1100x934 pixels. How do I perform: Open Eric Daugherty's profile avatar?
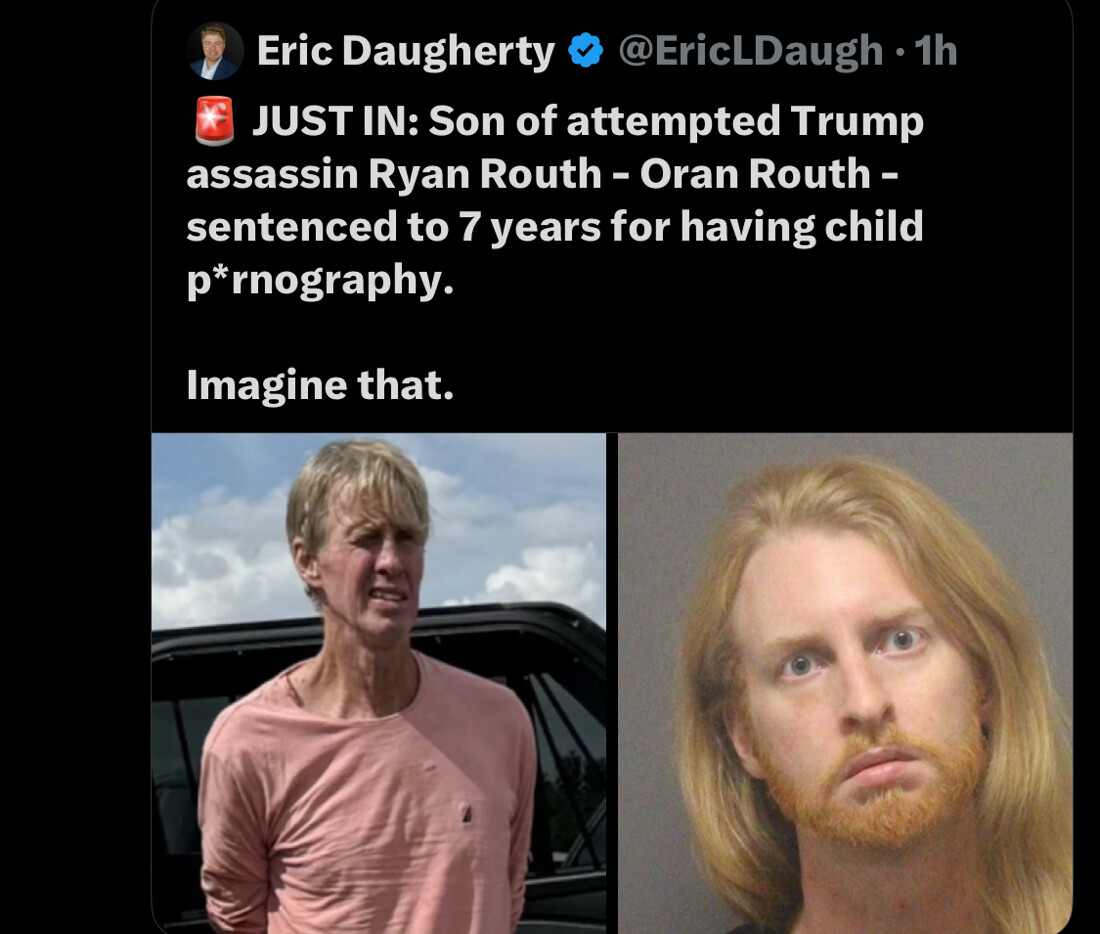point(215,51)
